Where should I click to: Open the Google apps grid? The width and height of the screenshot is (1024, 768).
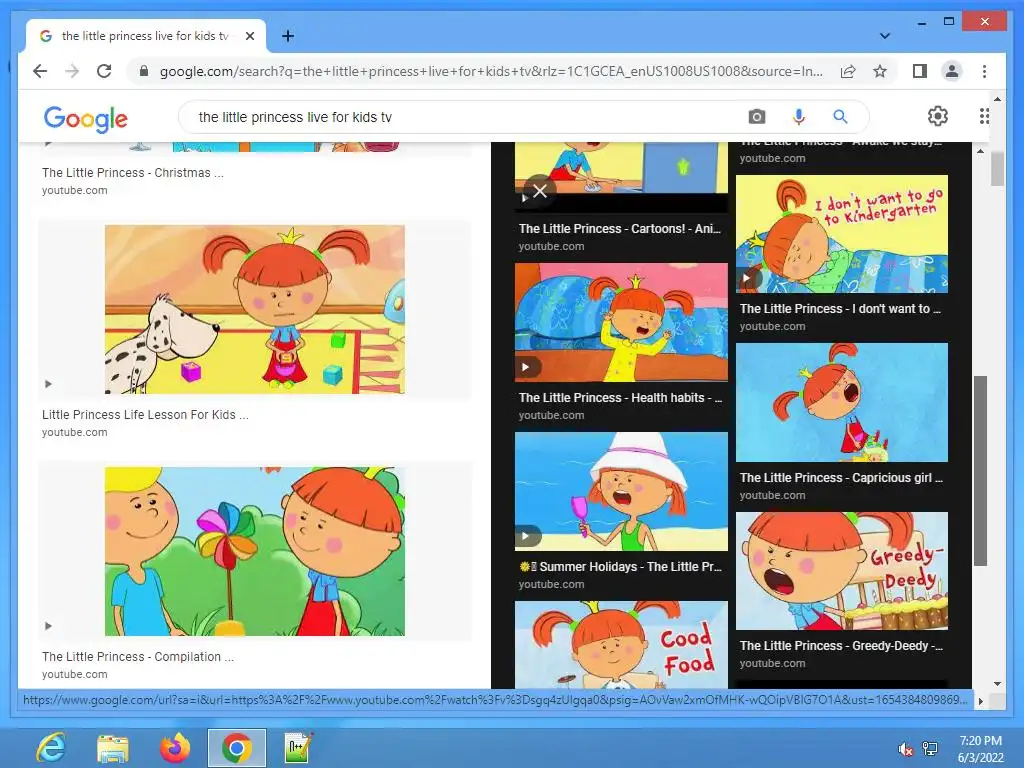(984, 116)
